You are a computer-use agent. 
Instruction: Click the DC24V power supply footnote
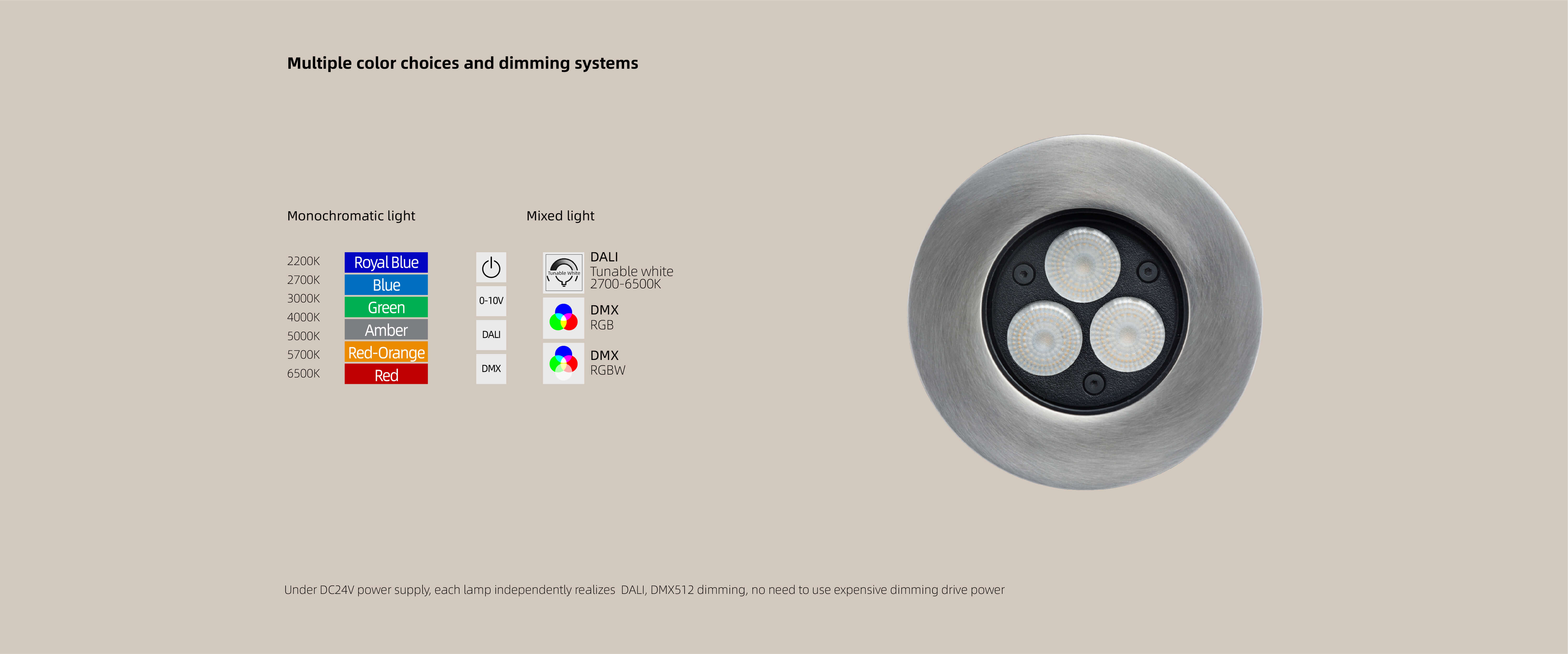click(644, 590)
